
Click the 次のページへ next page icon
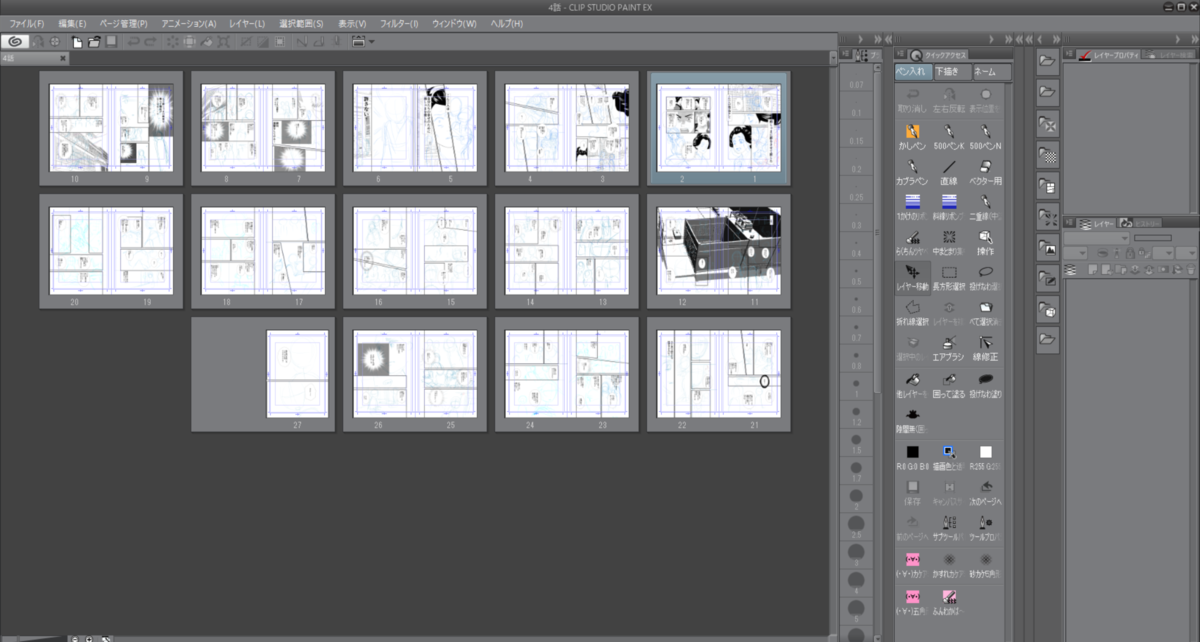point(986,492)
